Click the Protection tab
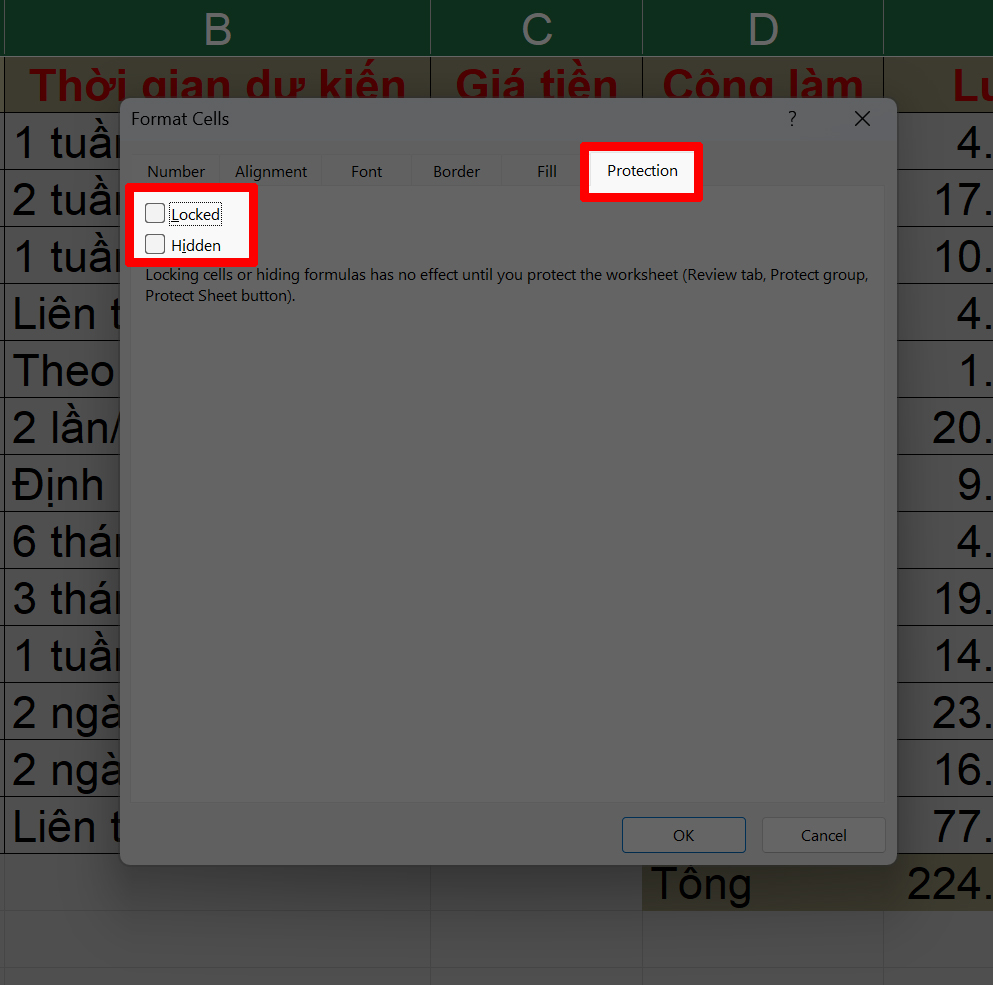 pos(642,171)
